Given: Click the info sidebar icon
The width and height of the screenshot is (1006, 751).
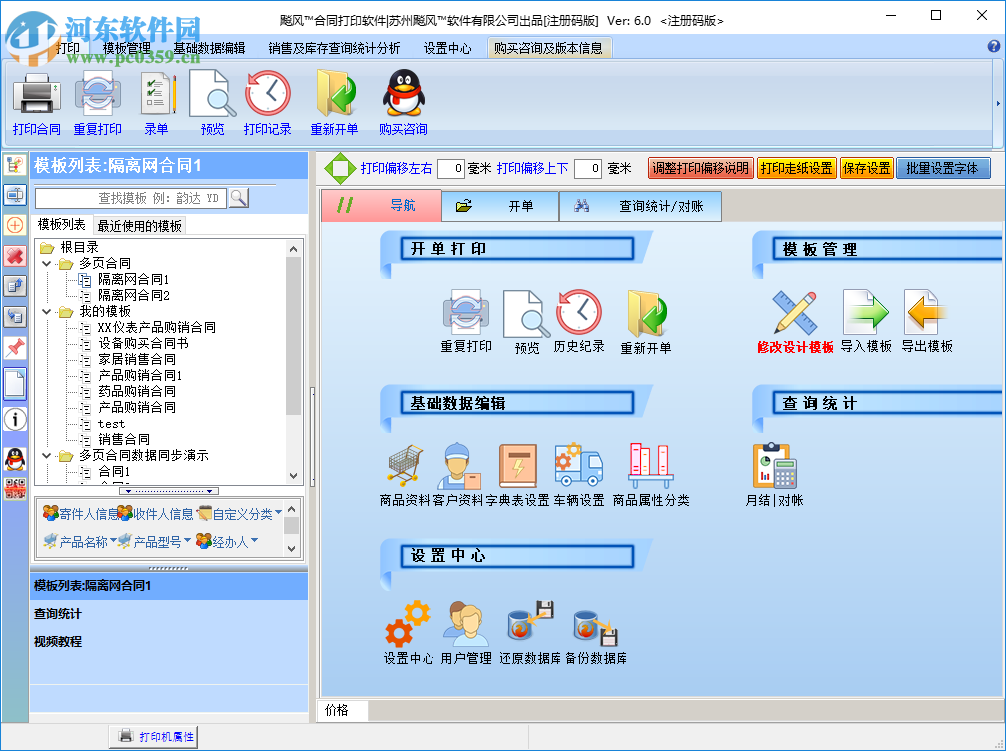Looking at the screenshot, I should pyautogui.click(x=15, y=419).
